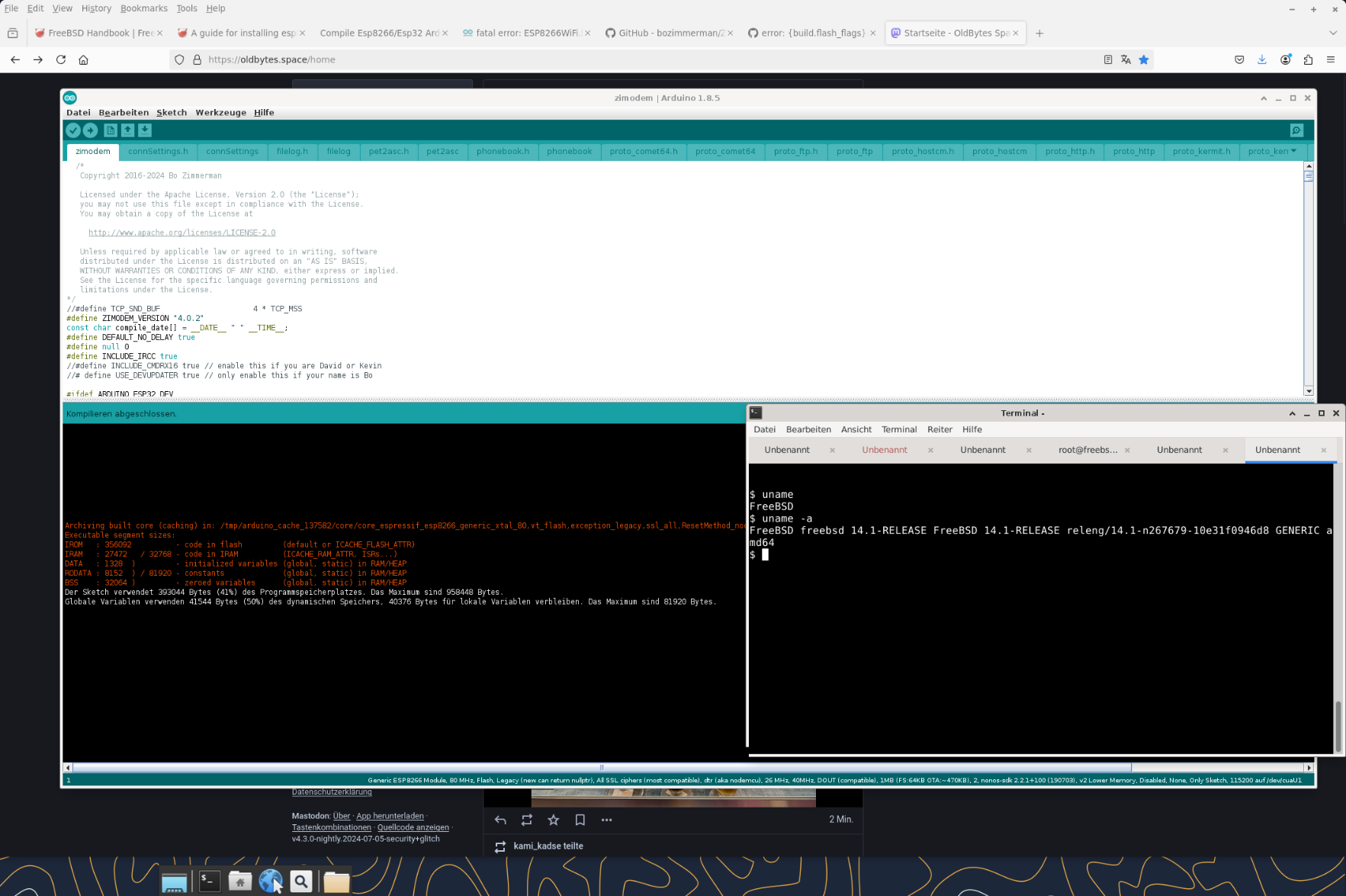Open a new Firefox tab
The image size is (1346, 896).
pyautogui.click(x=1039, y=33)
